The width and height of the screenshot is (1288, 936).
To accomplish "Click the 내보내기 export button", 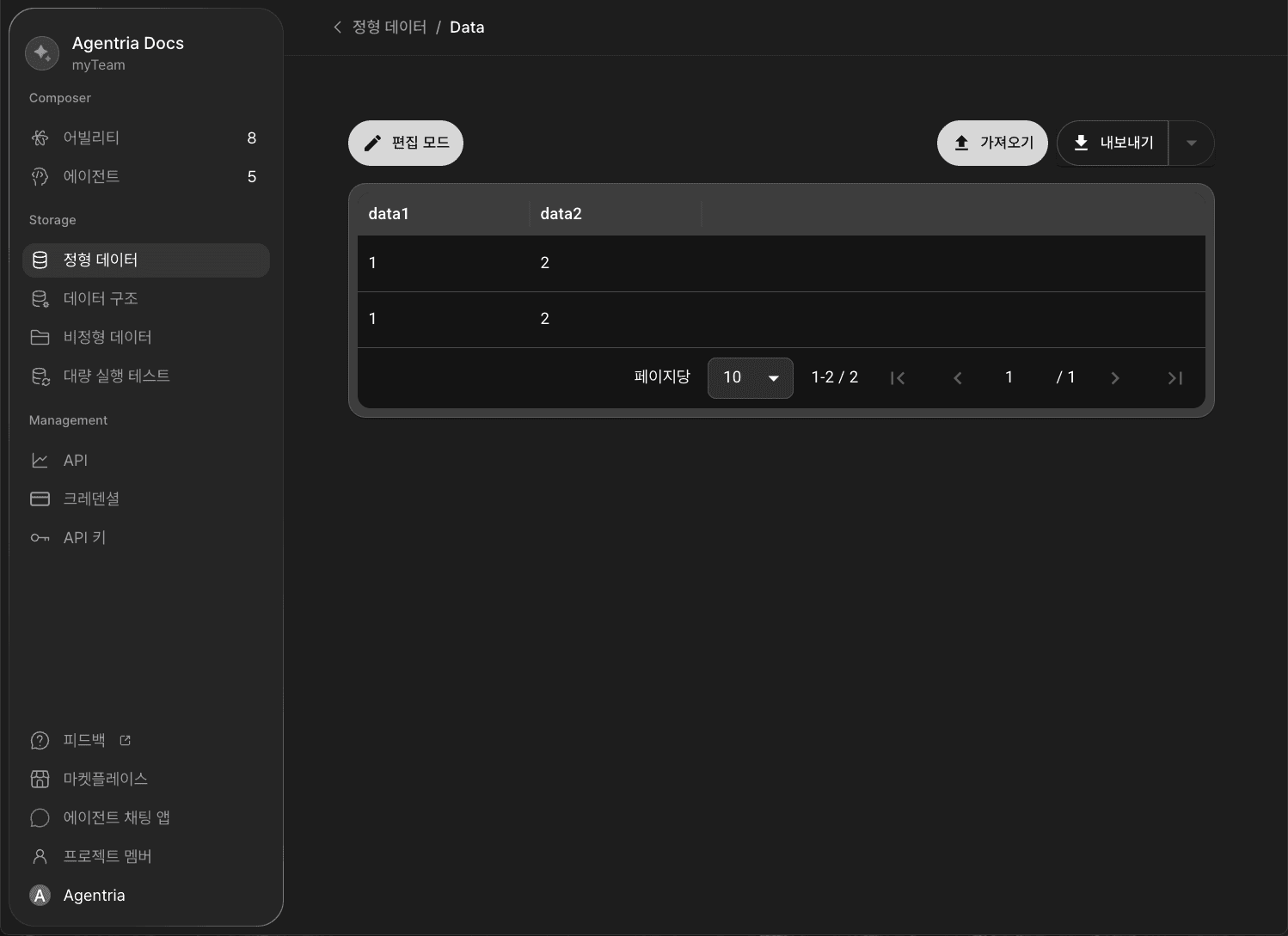I will pyautogui.click(x=1113, y=143).
